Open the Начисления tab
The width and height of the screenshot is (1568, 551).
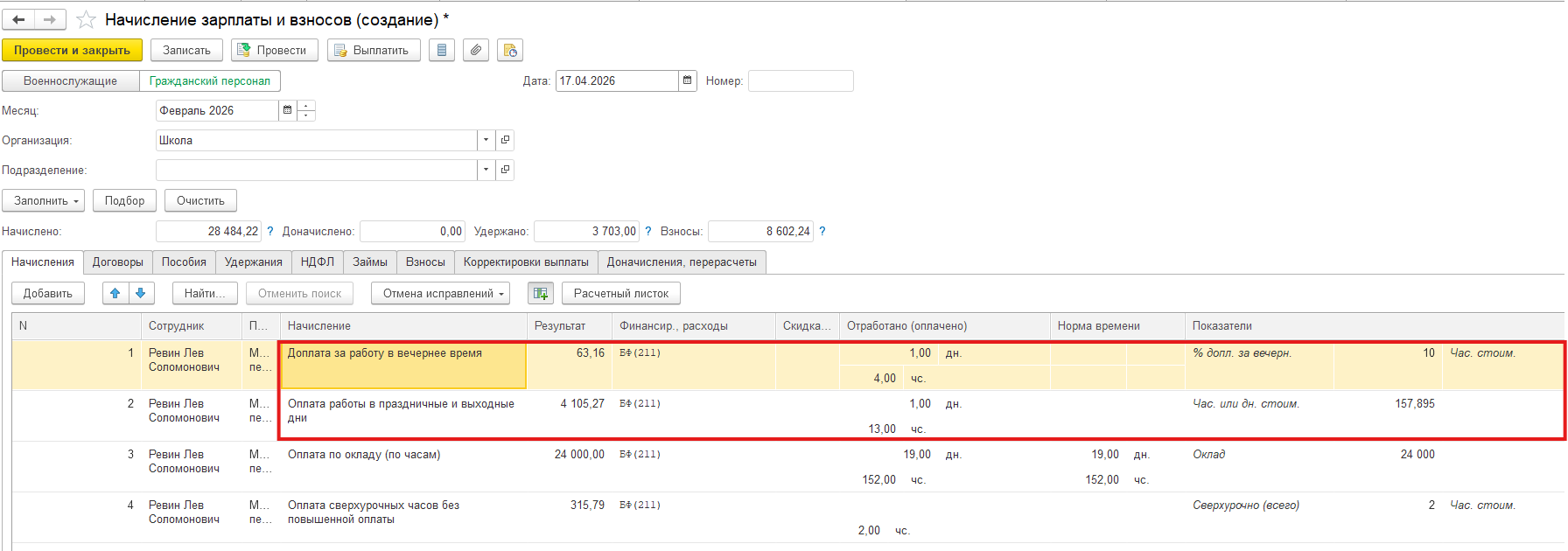point(43,262)
